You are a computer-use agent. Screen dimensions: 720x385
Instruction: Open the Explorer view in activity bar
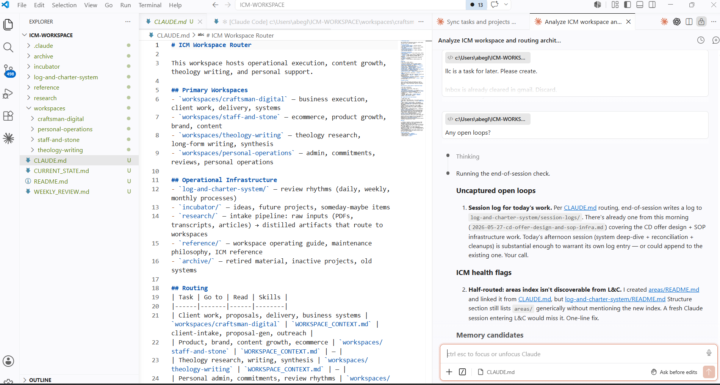[8, 25]
